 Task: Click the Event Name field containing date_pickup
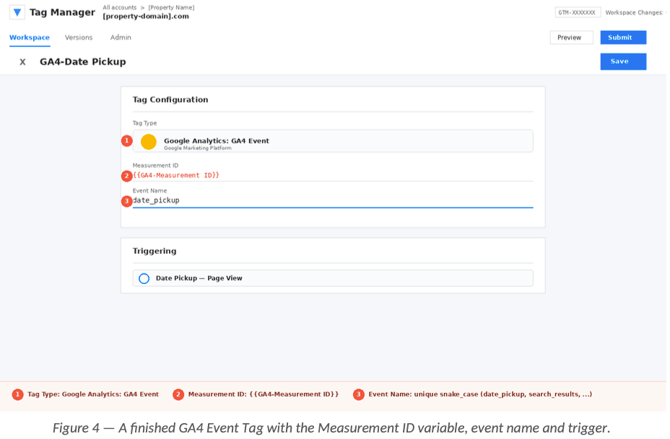tap(333, 200)
